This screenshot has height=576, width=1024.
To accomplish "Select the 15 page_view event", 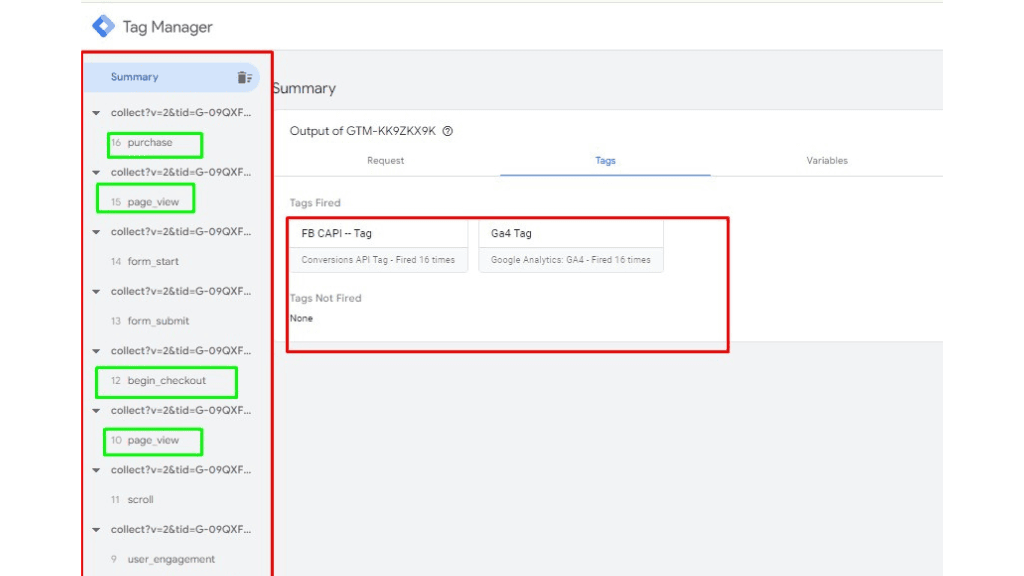I will 145,202.
